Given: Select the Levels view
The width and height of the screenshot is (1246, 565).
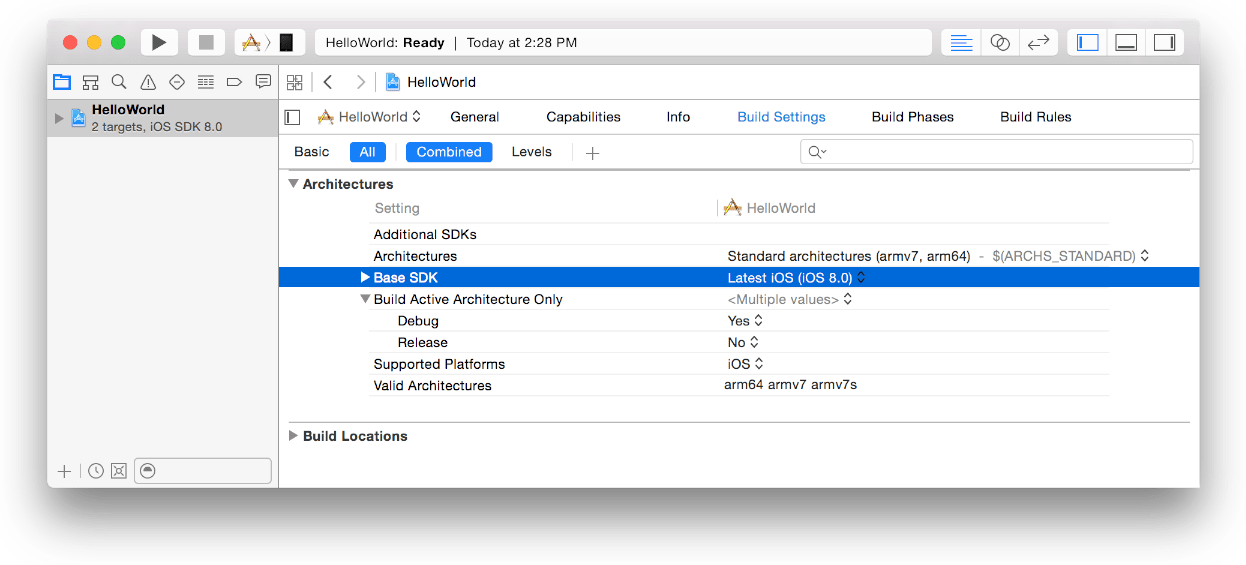Looking at the screenshot, I should (x=531, y=152).
